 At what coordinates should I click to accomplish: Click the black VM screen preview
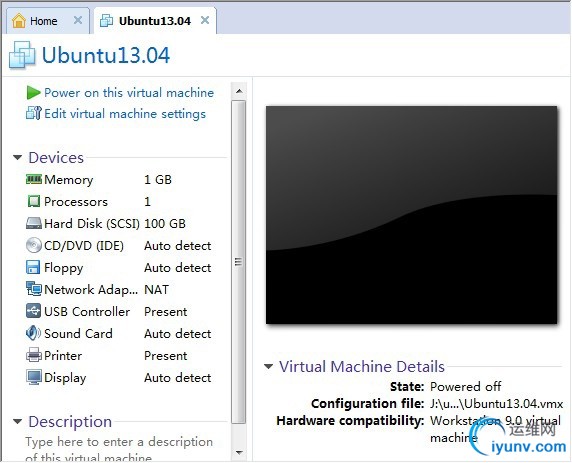coord(411,215)
